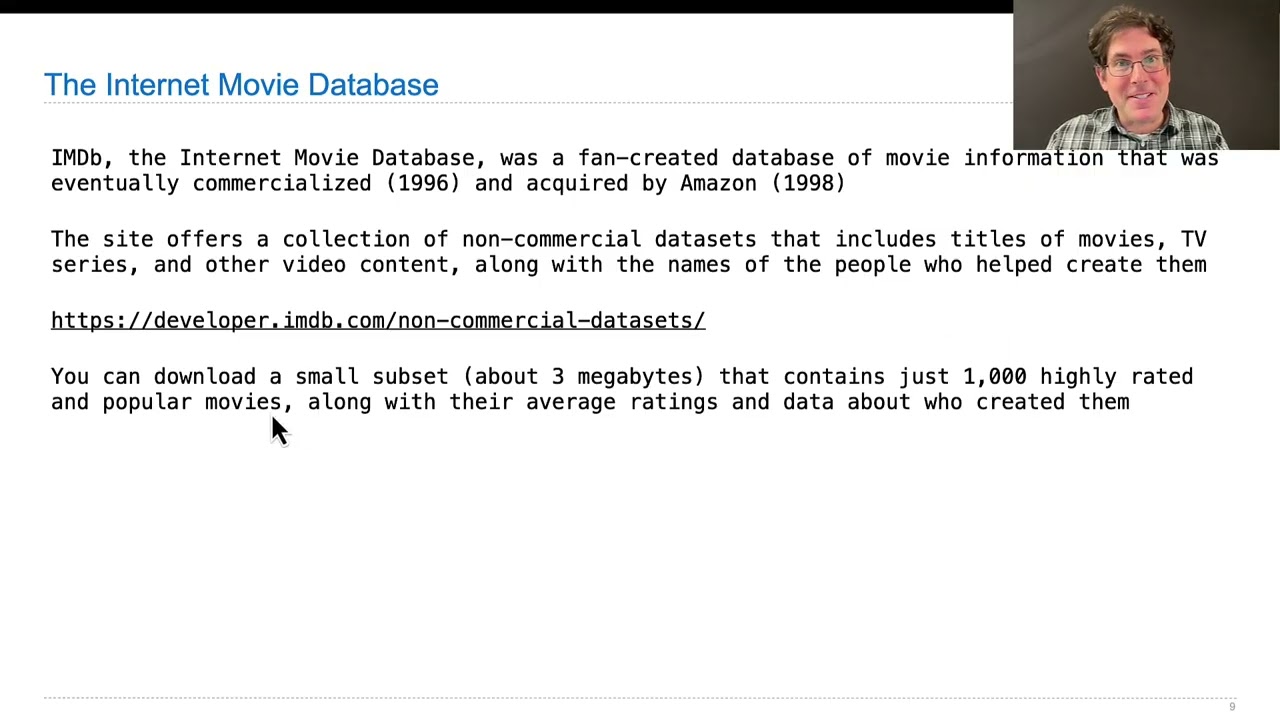Image resolution: width=1280 pixels, height=720 pixels.
Task: Click the presenter webcam video thumbnail
Action: point(1146,76)
